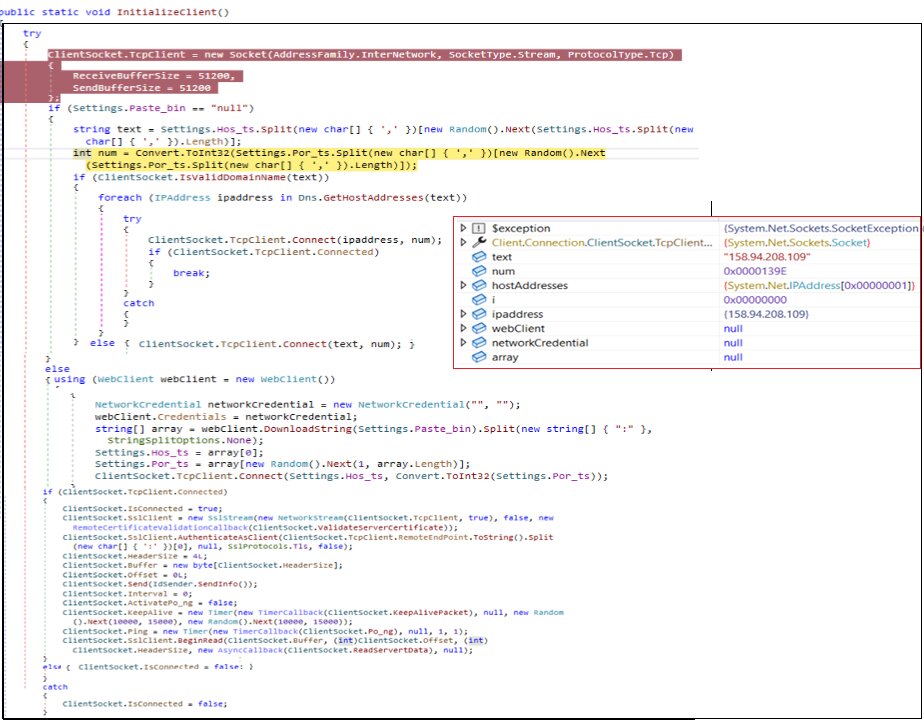Click the exception icon beside $exception
The height and width of the screenshot is (723, 924).
pos(479,228)
